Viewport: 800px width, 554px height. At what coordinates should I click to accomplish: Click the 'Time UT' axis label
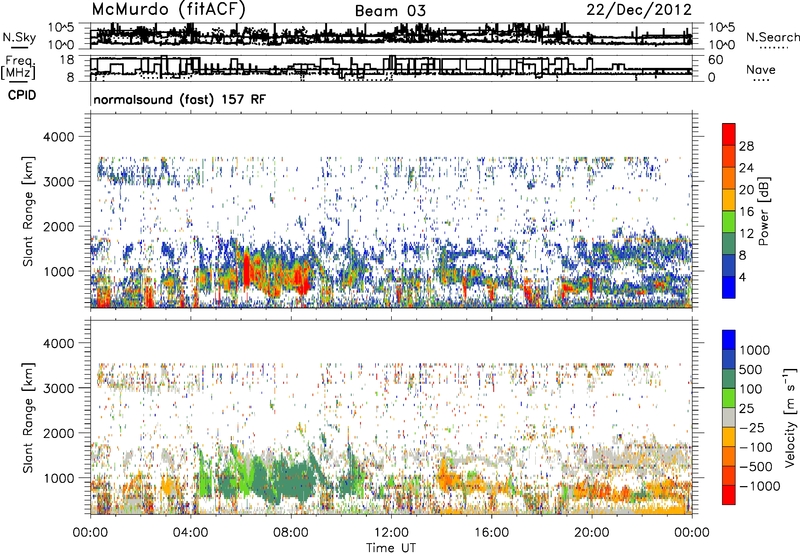click(x=391, y=547)
